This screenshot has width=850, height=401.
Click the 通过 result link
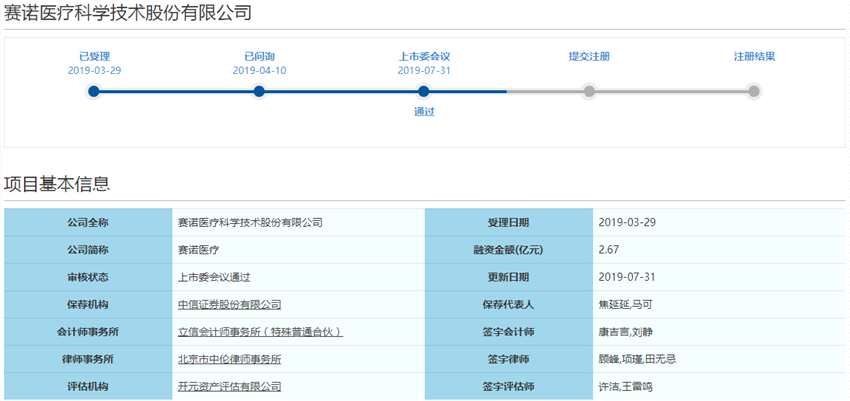[424, 112]
